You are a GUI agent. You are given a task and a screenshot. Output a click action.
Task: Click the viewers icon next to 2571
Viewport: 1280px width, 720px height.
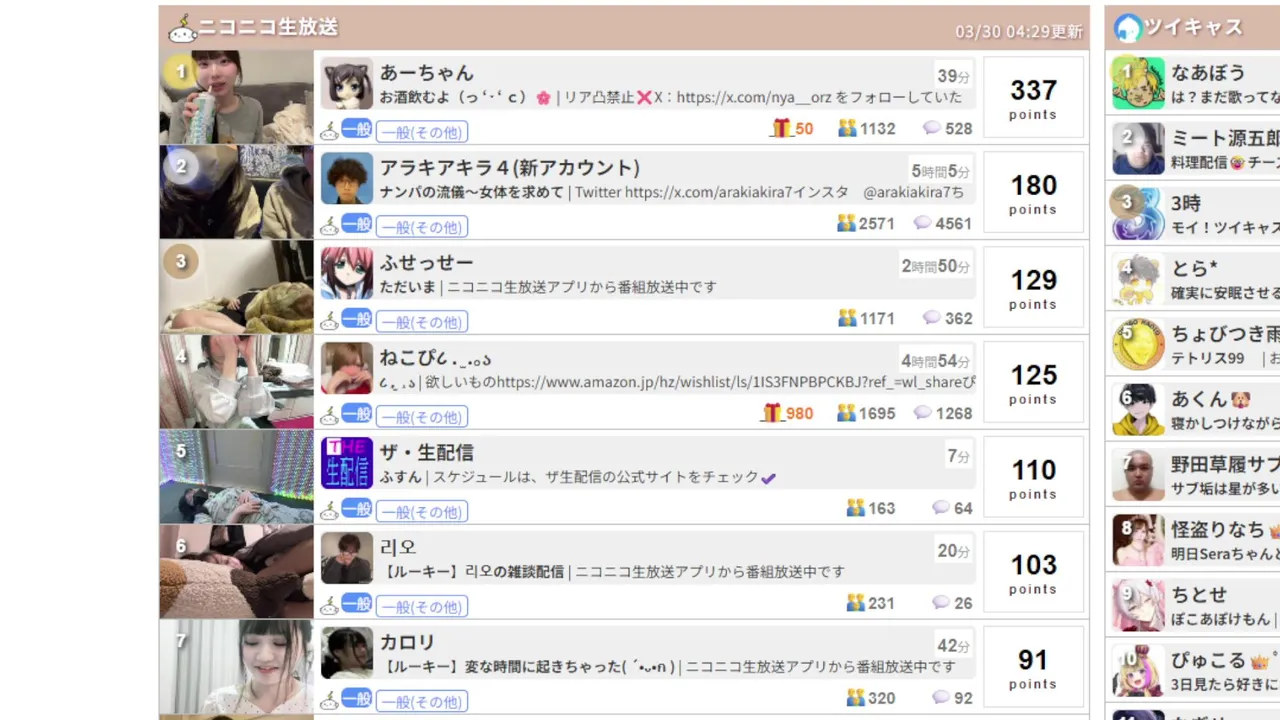[x=847, y=223]
